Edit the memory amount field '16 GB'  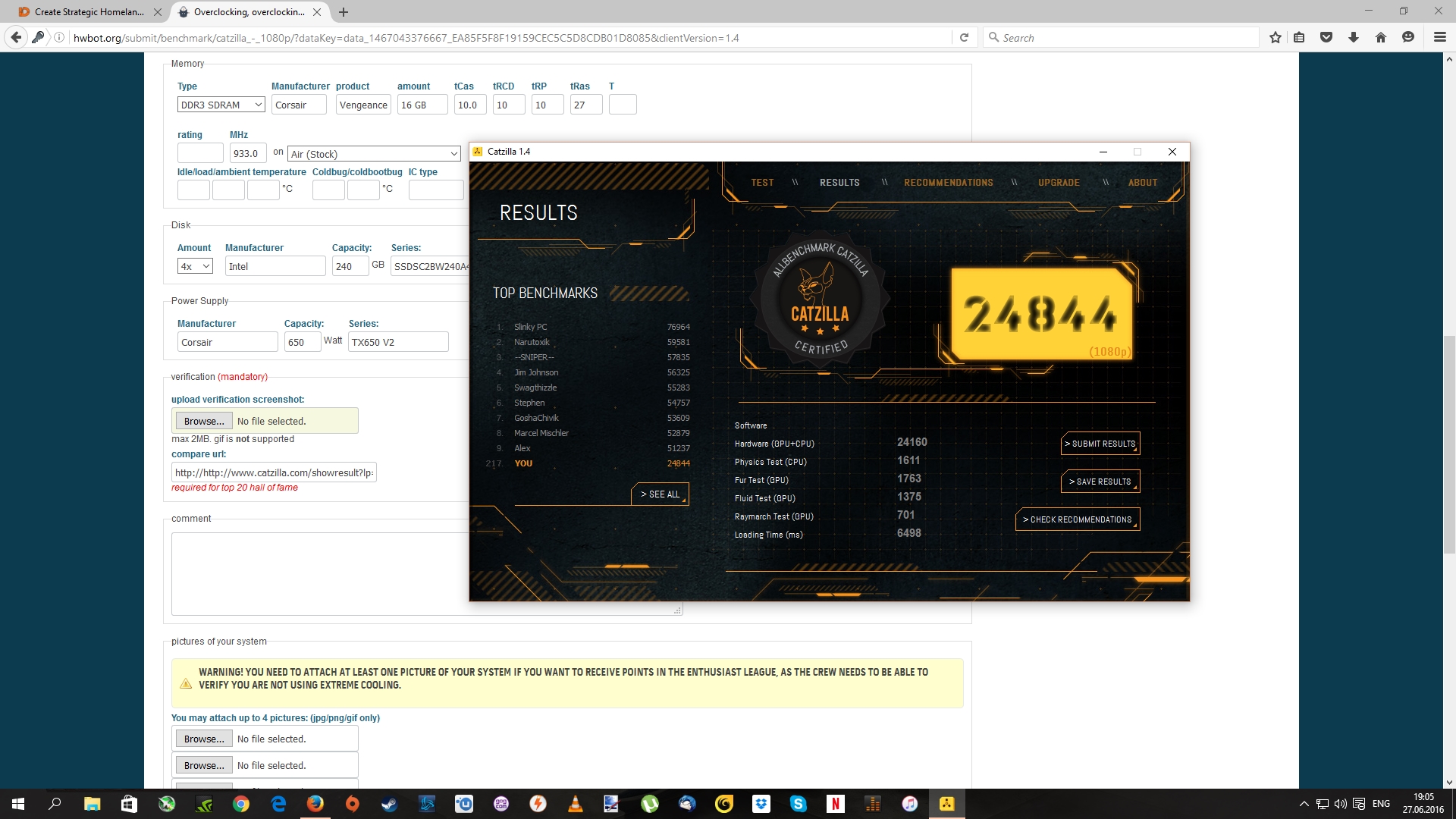[422, 105]
